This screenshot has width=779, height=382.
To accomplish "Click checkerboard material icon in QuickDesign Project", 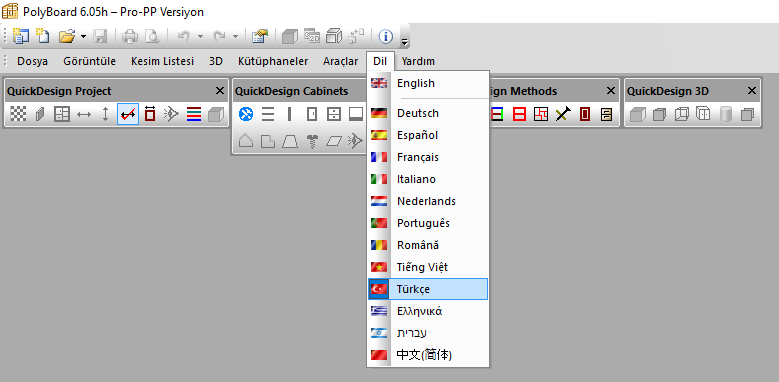I will (x=18, y=114).
